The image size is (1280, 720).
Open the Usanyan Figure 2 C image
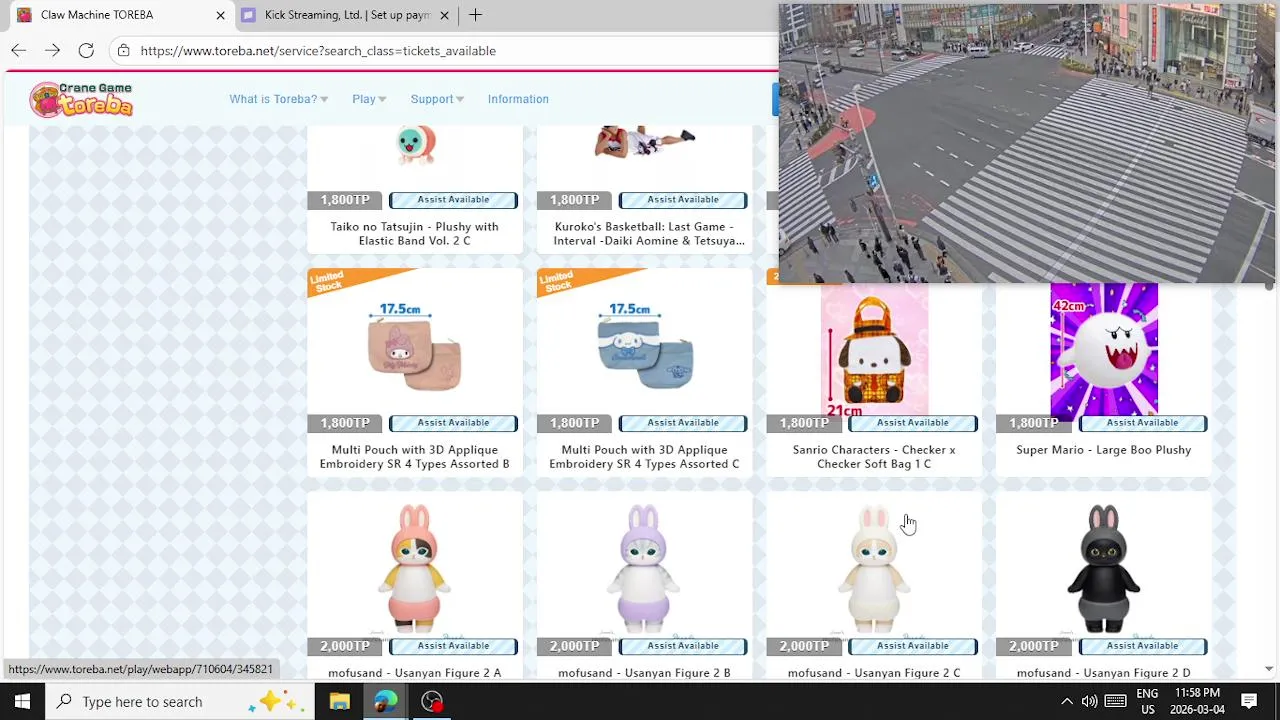click(x=874, y=568)
